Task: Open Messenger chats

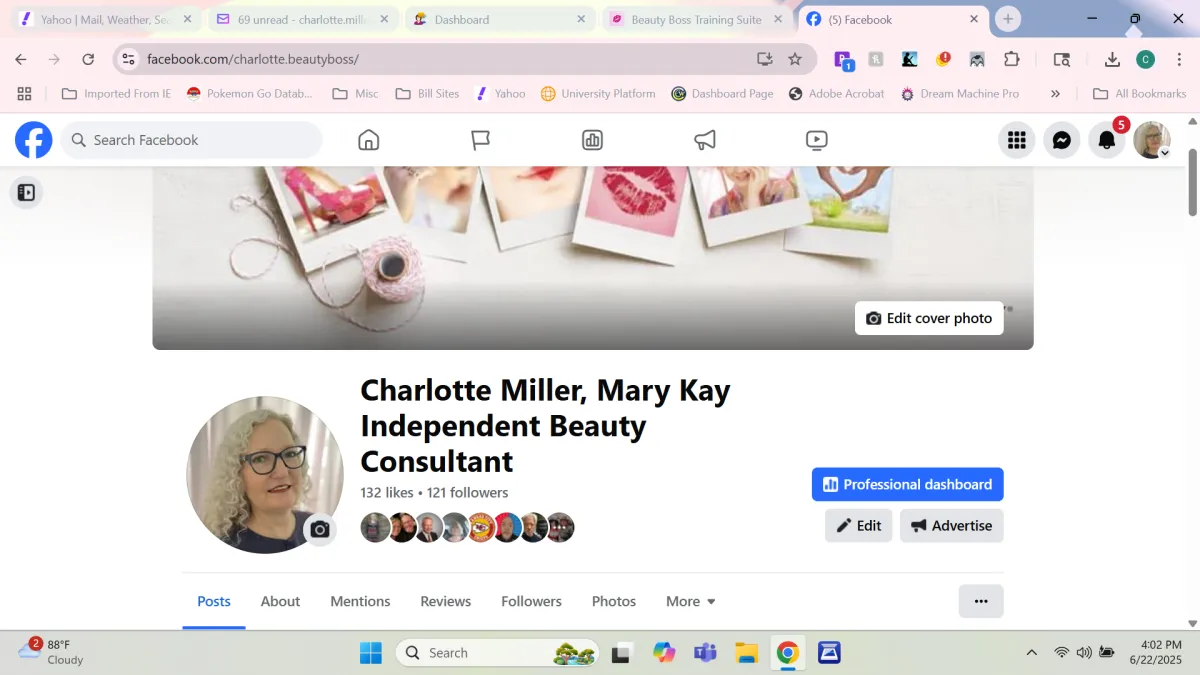Action: click(x=1062, y=140)
